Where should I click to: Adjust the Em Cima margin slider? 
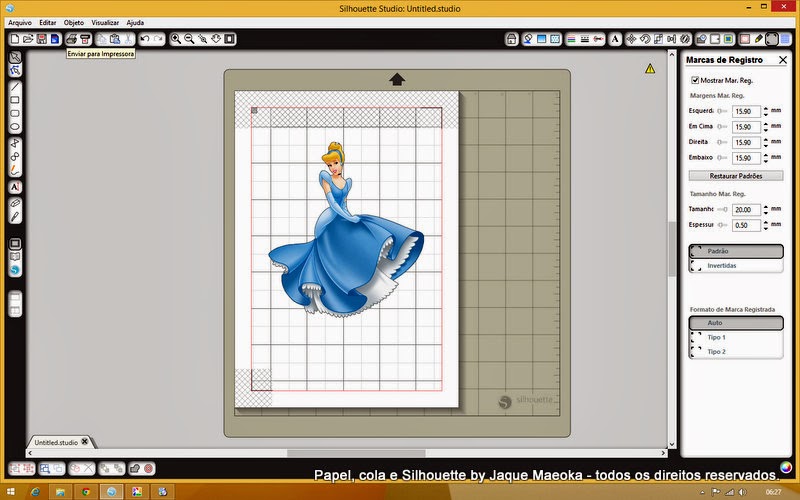pos(722,126)
